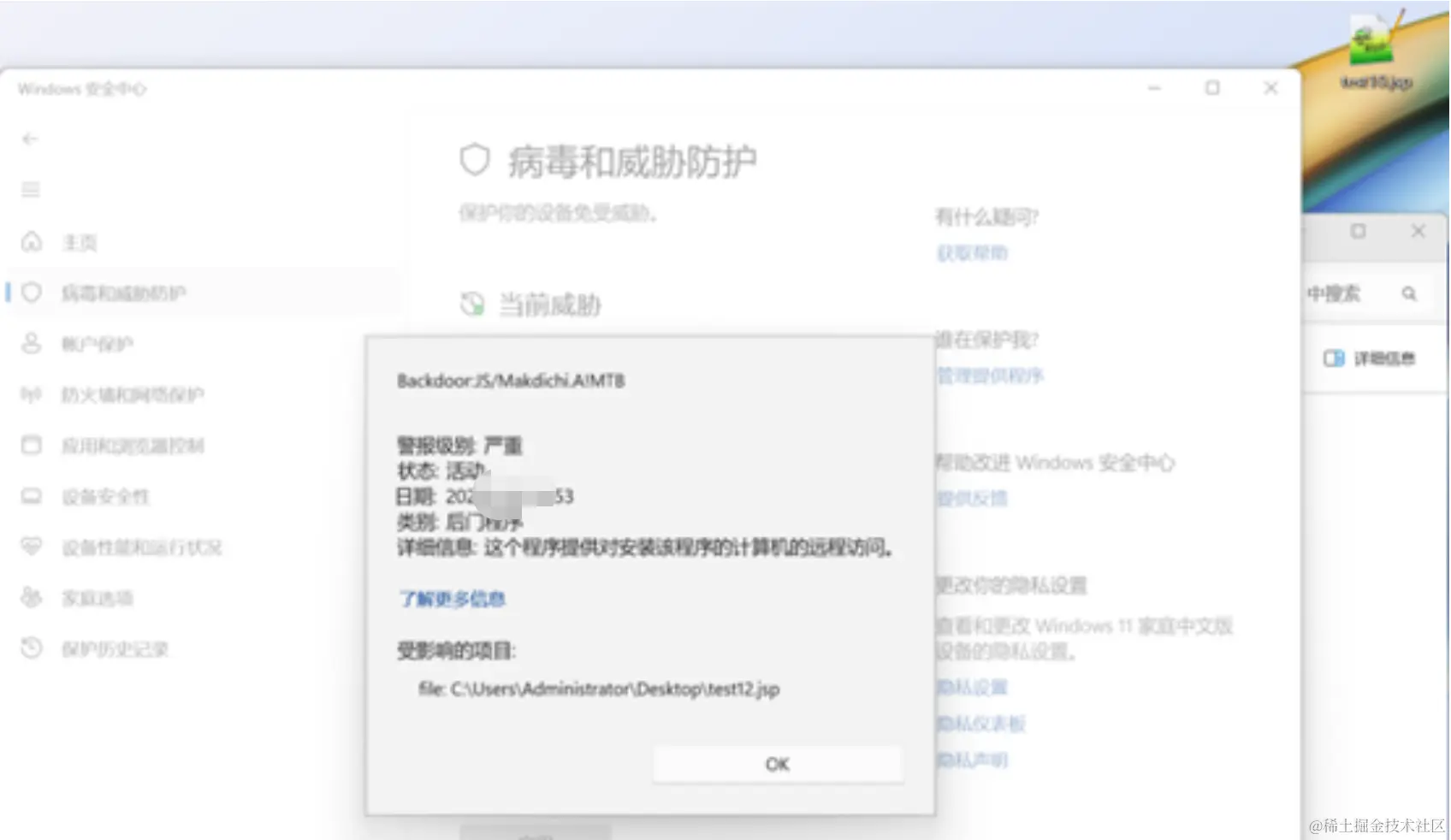Maximize the background Explorer window
Viewport: 1451px width, 840px height.
point(1358,231)
